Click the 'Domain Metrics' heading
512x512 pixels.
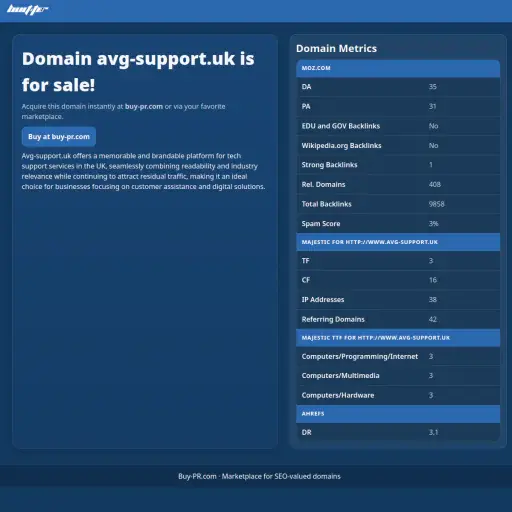336,49
